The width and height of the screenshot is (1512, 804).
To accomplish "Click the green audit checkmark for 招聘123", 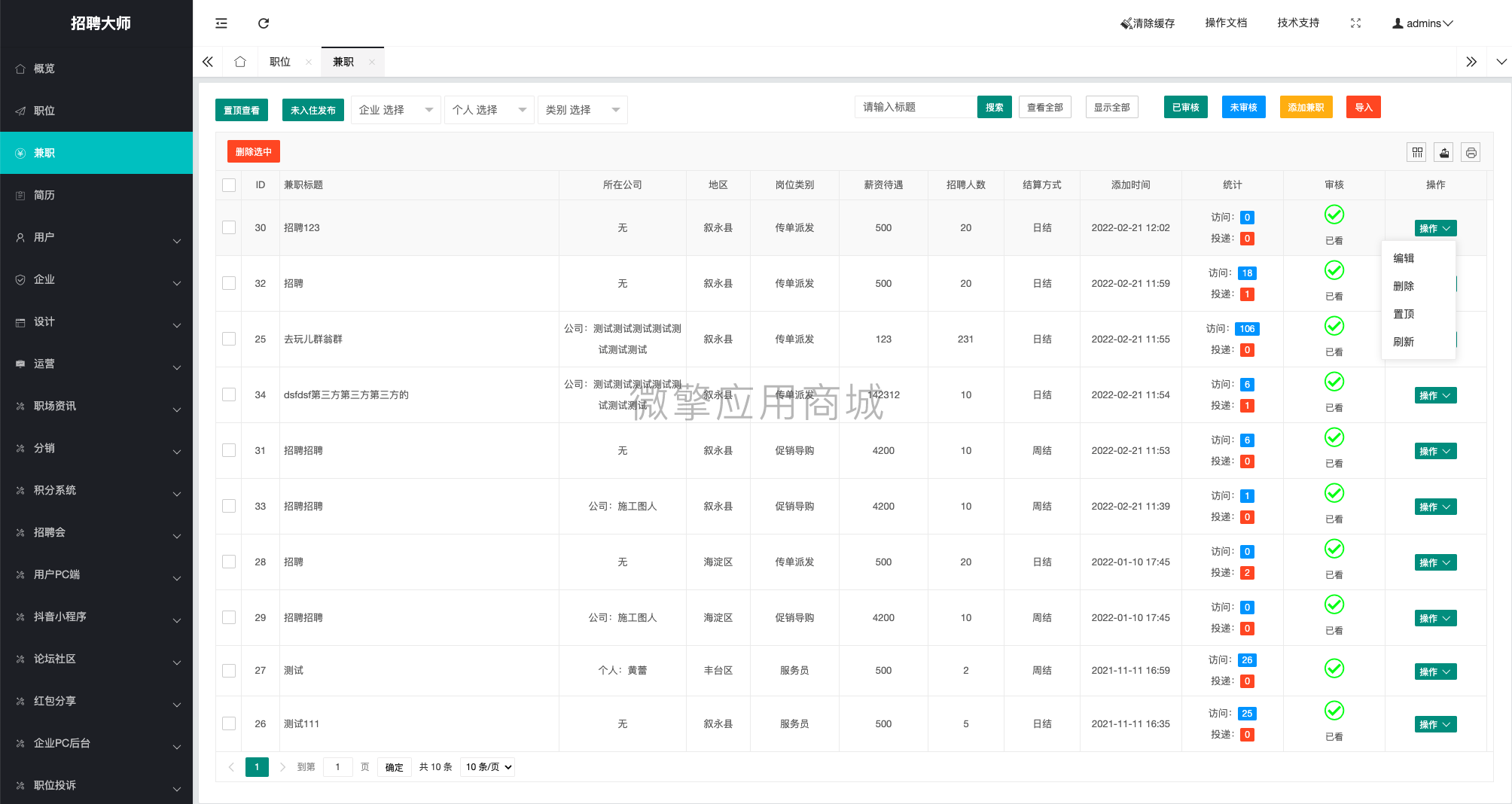I will point(1334,215).
